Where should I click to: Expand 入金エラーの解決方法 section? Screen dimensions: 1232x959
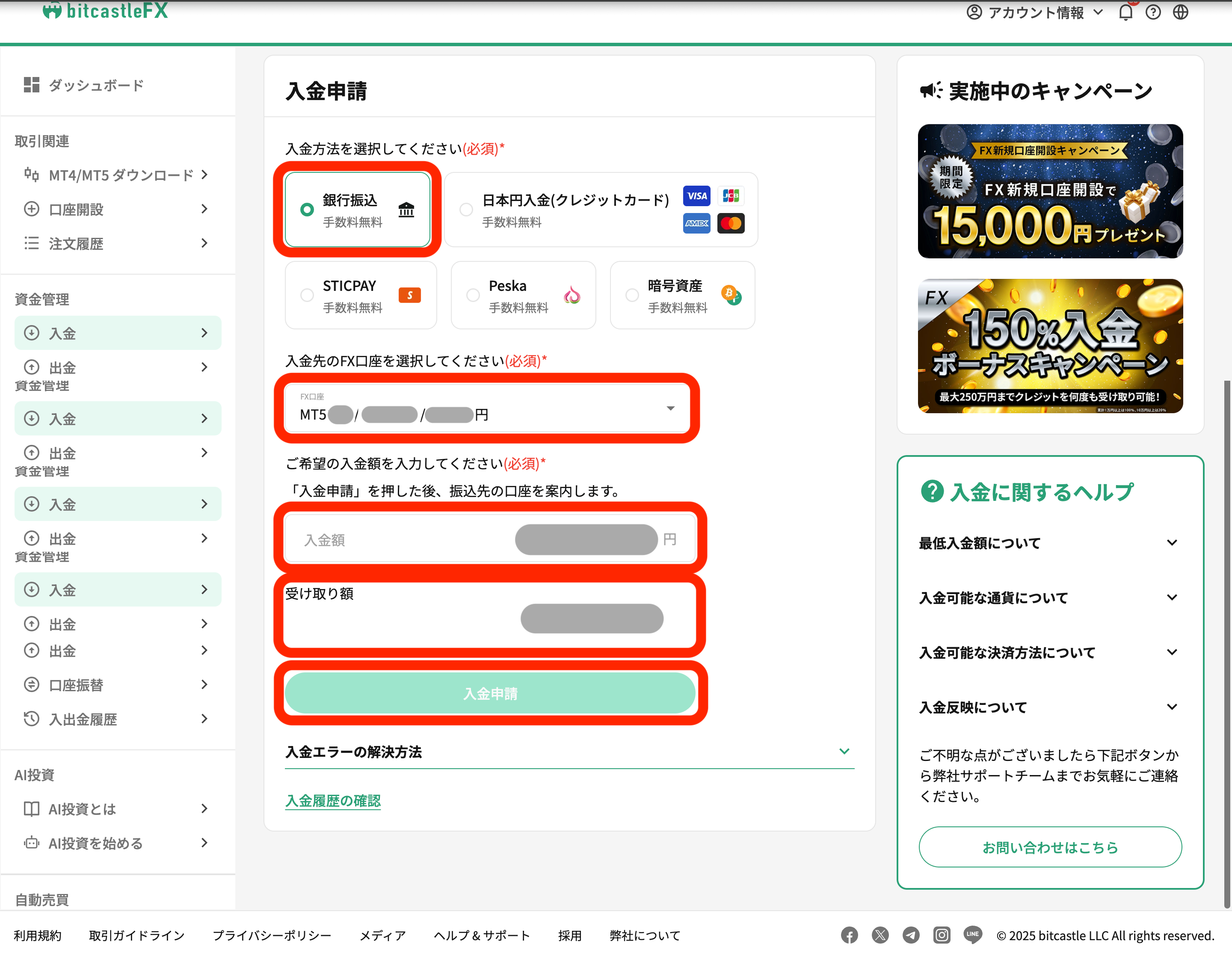[x=570, y=752]
